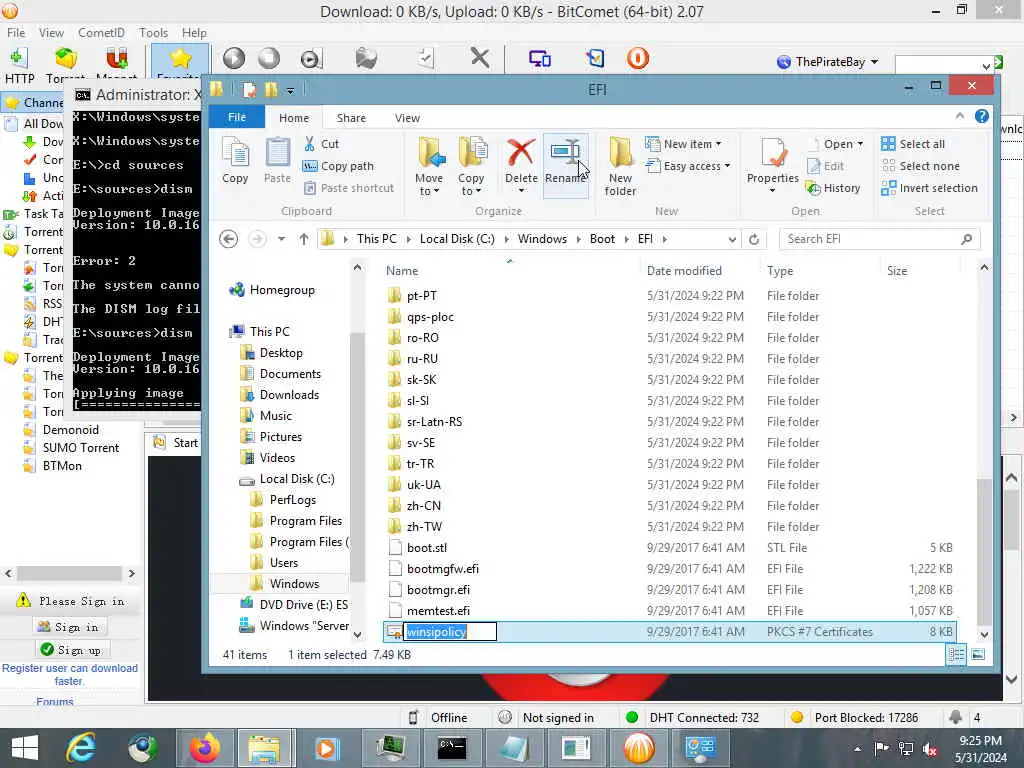1024x768 pixels.
Task: Click BitComet Magnet toolbar icon
Action: point(117,65)
